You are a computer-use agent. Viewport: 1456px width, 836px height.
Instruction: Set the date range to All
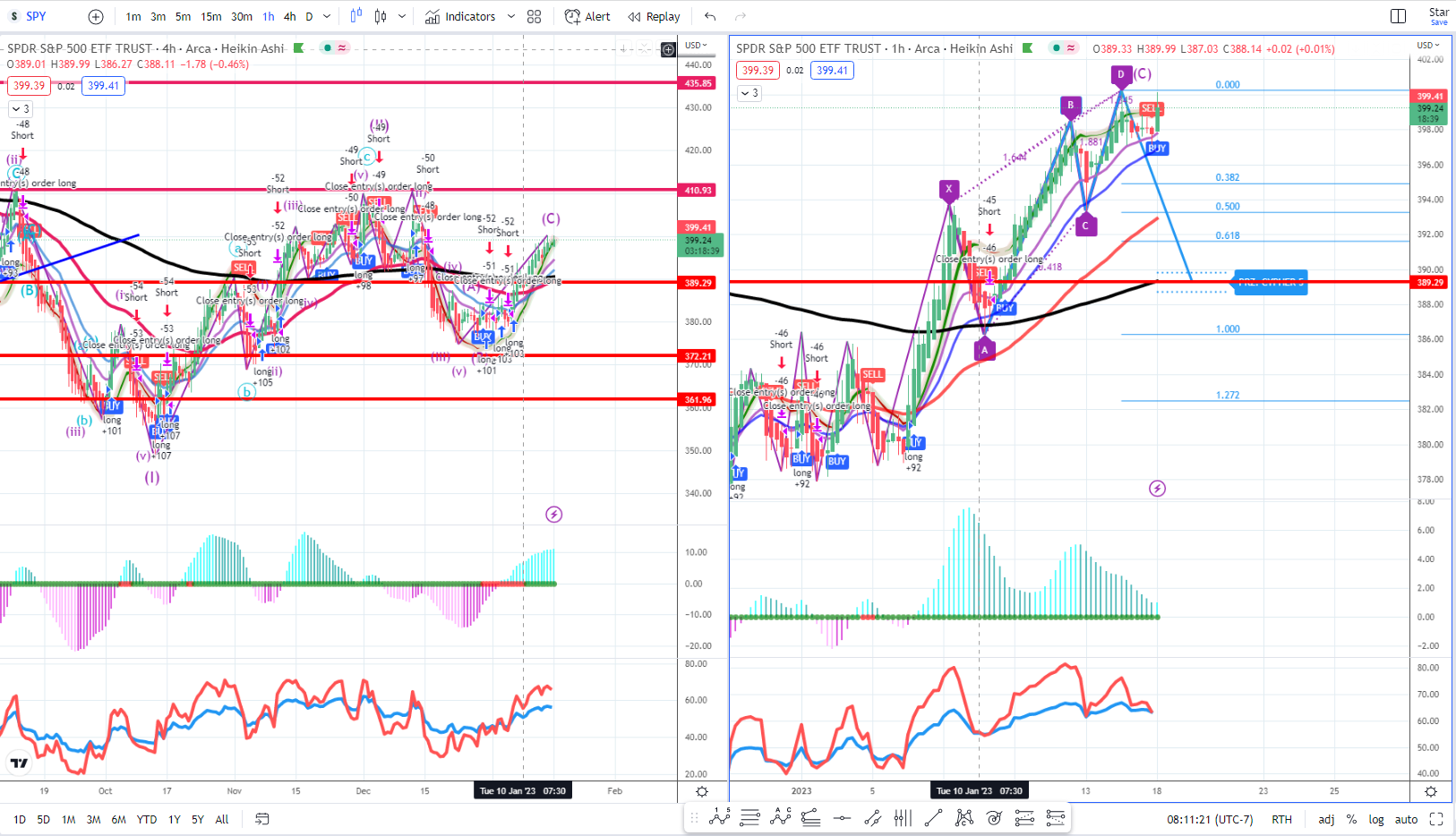222,819
